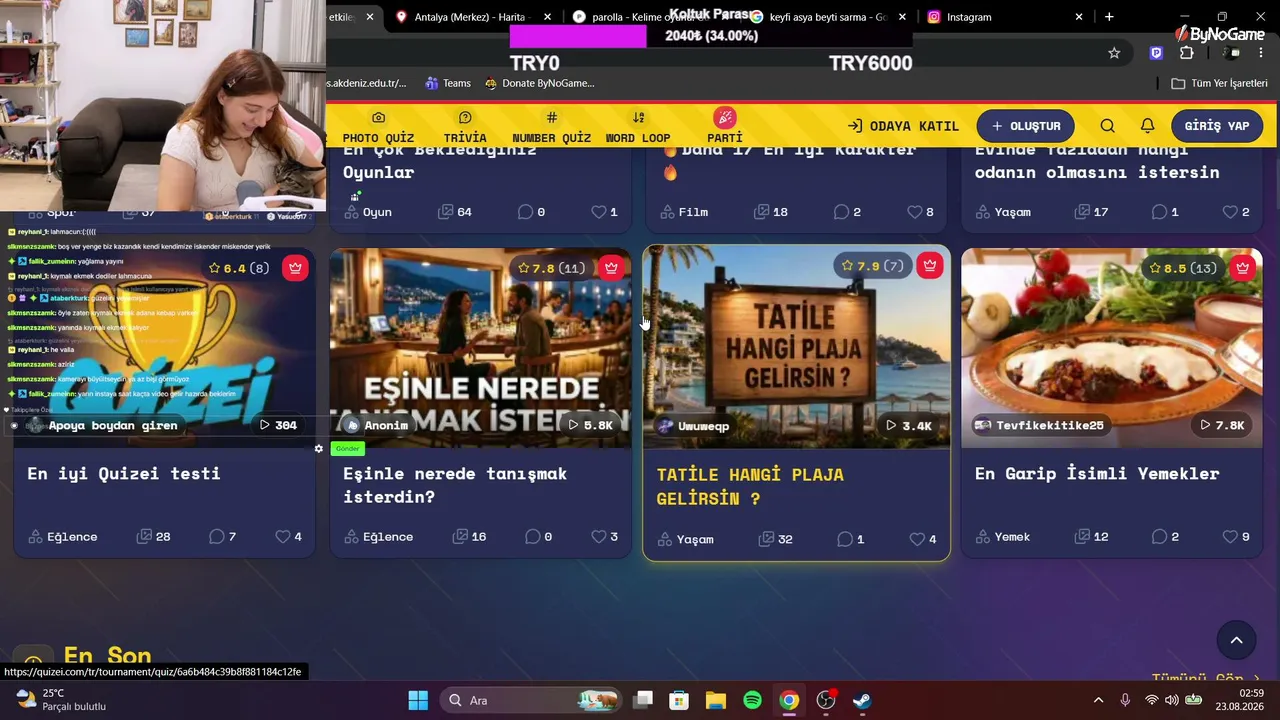Click the scroll-to-top arrow button
This screenshot has width=1280, height=720.
(1236, 641)
